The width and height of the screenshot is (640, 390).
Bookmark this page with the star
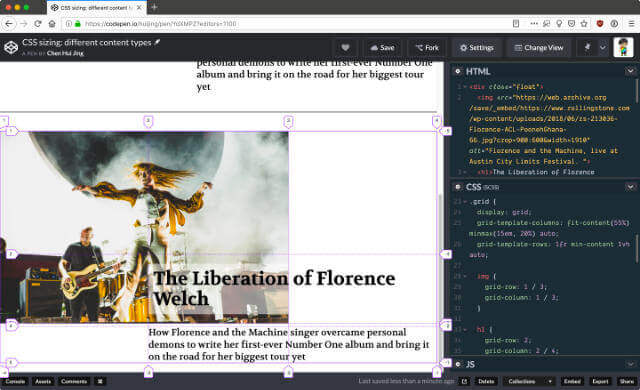click(x=584, y=24)
